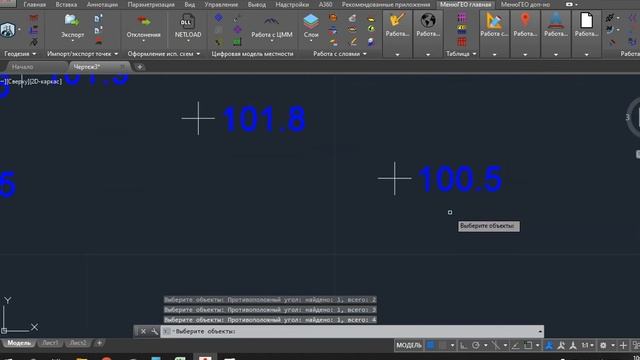Click МОДЕЛЬ space status button
This screenshot has height=360, width=640.
point(409,345)
